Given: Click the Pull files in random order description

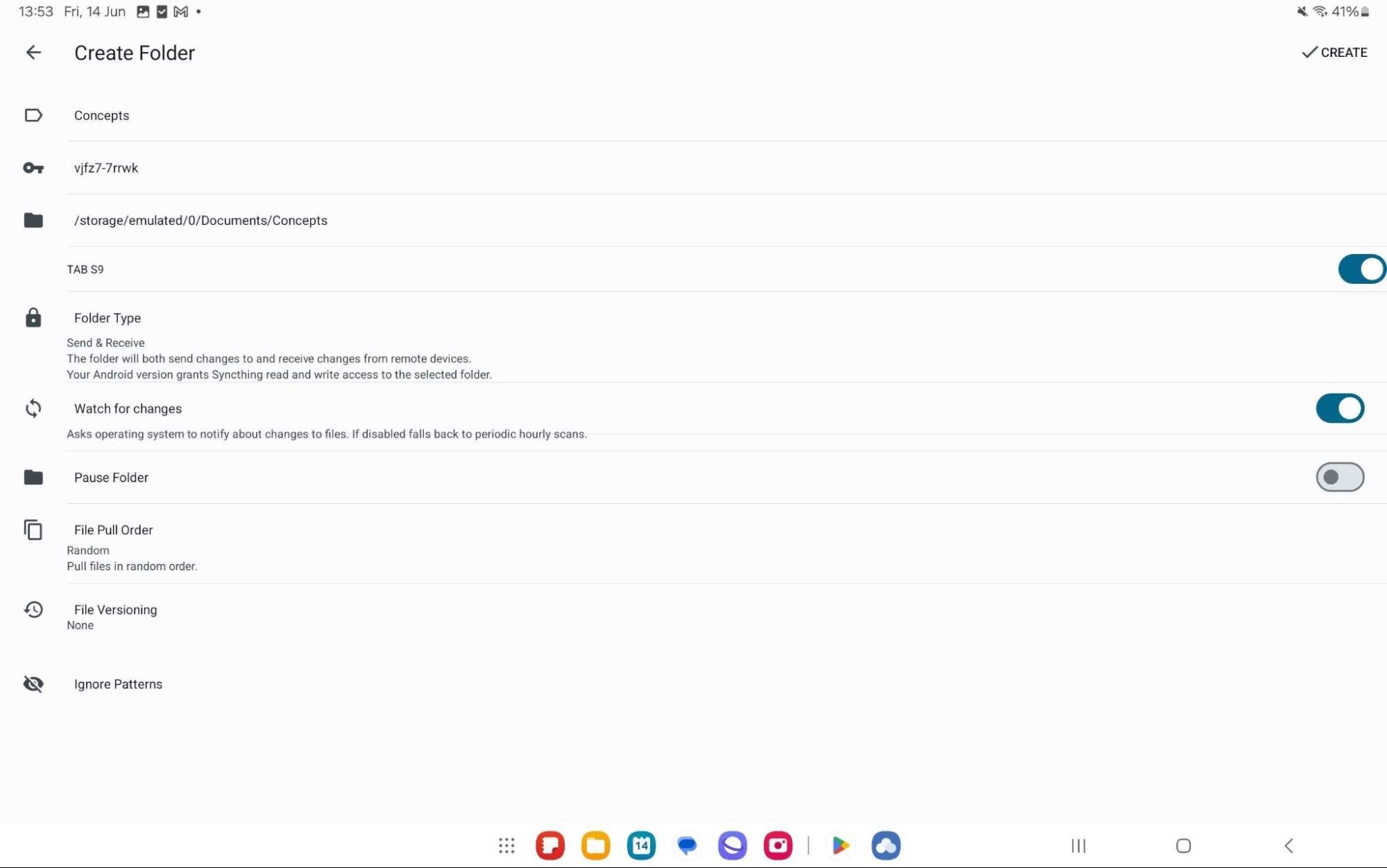Looking at the screenshot, I should pos(132,566).
